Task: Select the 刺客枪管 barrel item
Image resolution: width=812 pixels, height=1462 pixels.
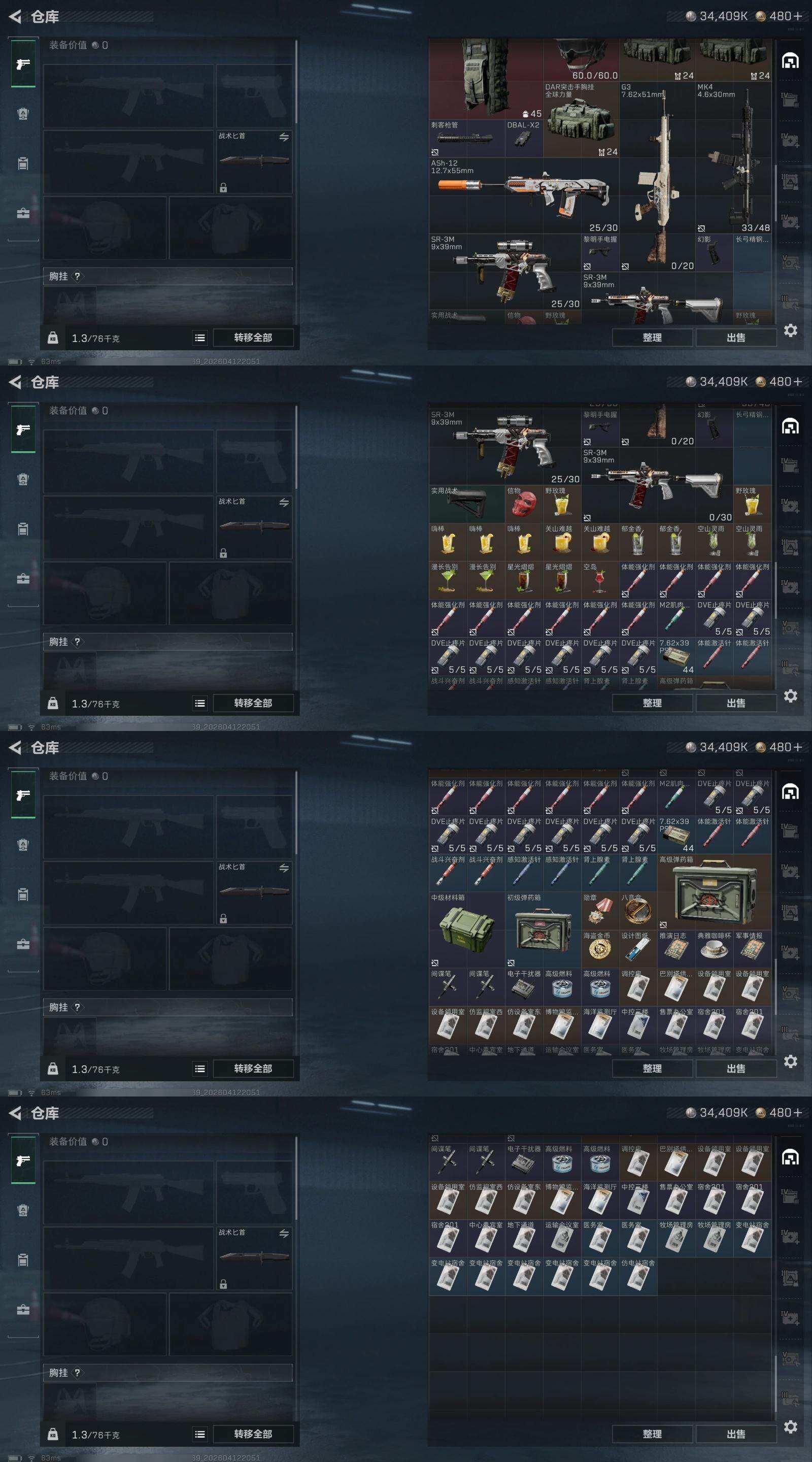Action: (x=467, y=139)
